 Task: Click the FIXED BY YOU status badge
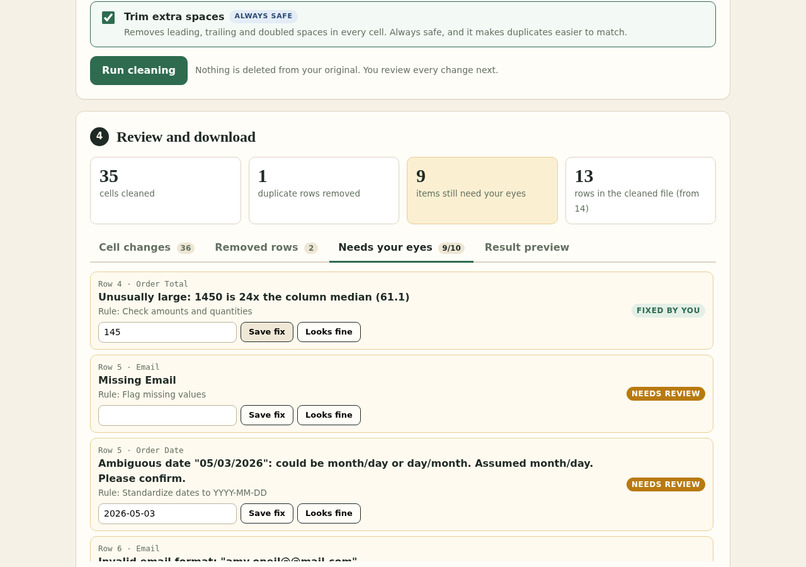pyautogui.click(x=668, y=310)
